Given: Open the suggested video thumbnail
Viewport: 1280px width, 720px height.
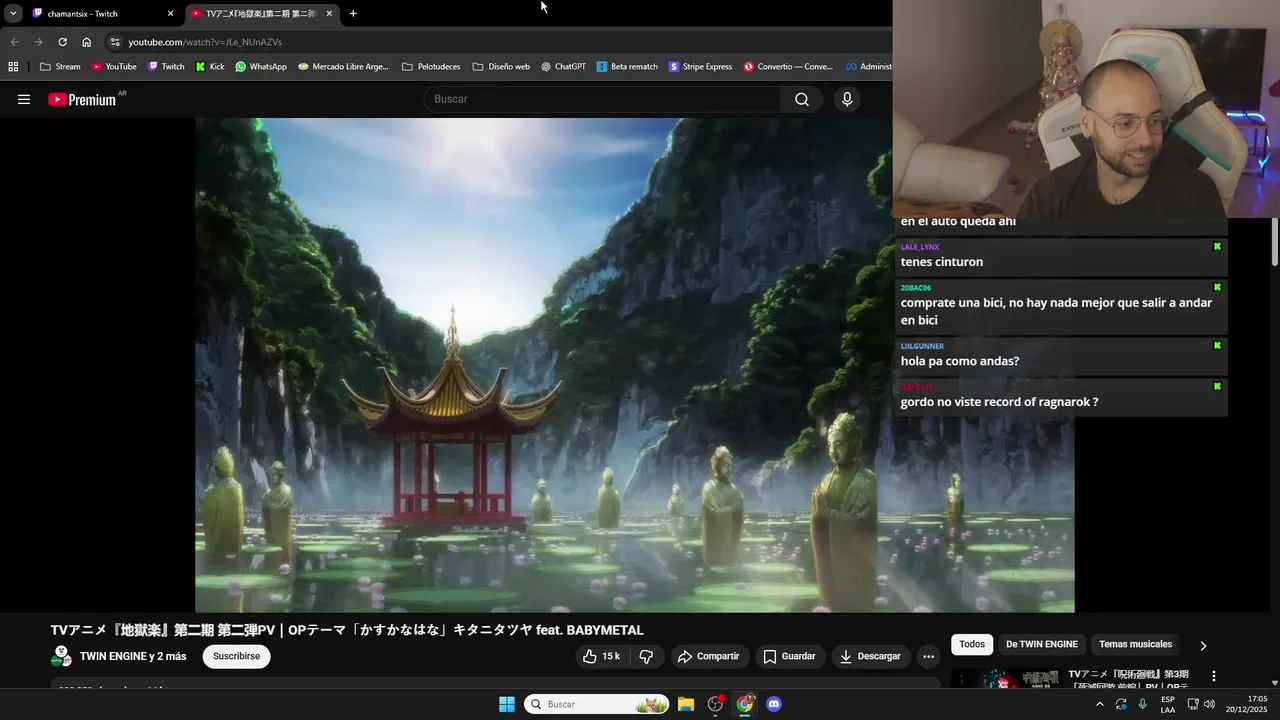Looking at the screenshot, I should (x=1006, y=679).
